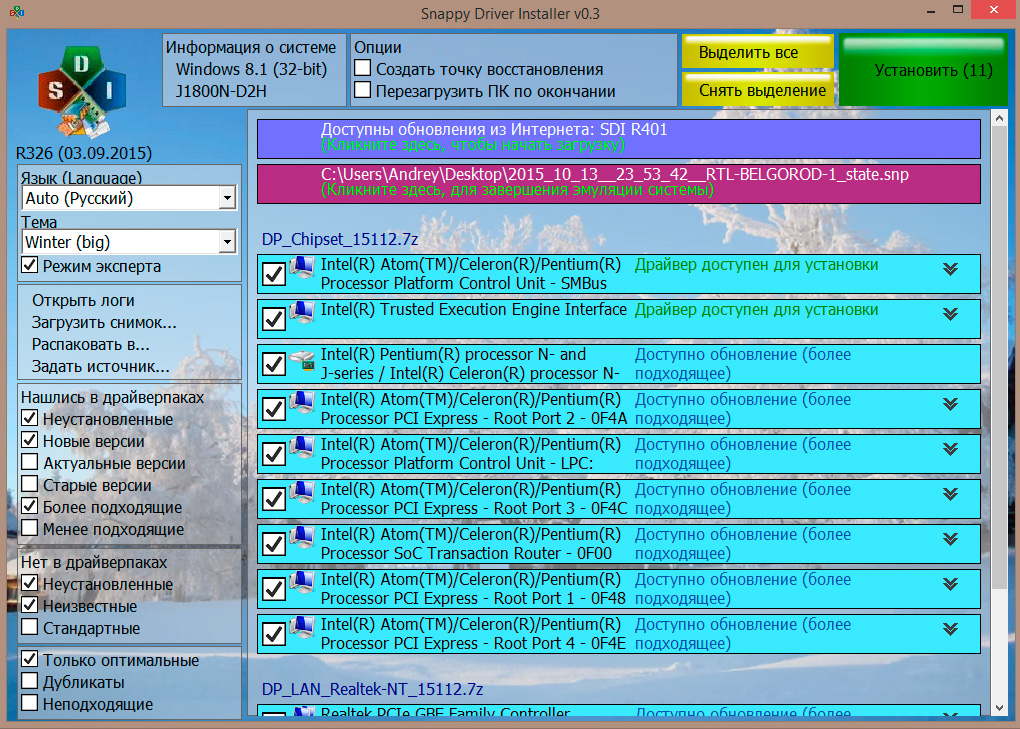This screenshot has width=1020, height=729.
Task: Click the device icon beside the SoC Transaction Router
Action: [301, 543]
